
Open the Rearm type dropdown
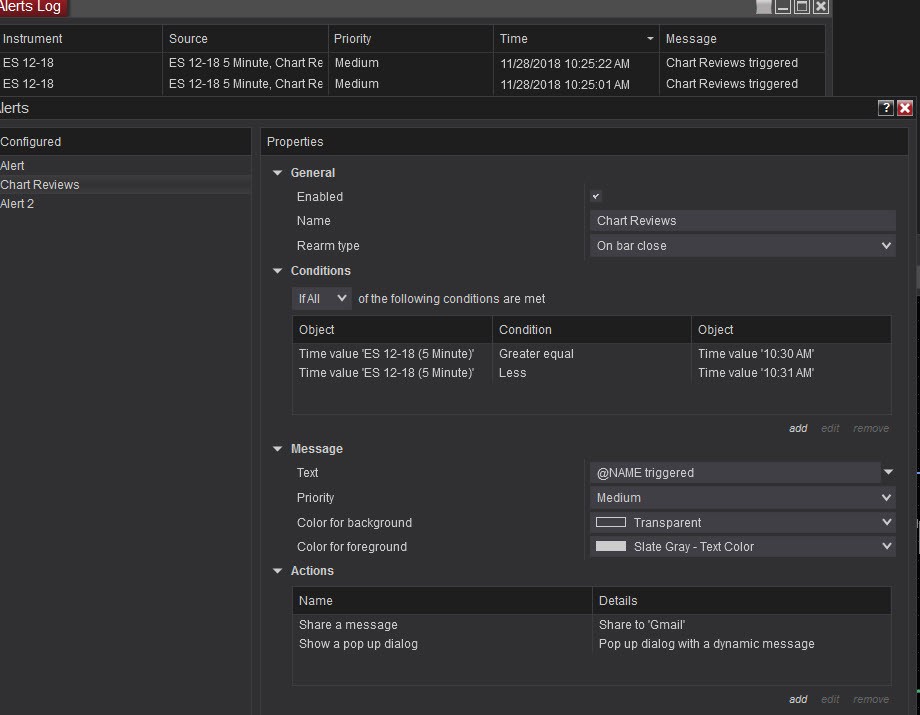743,246
